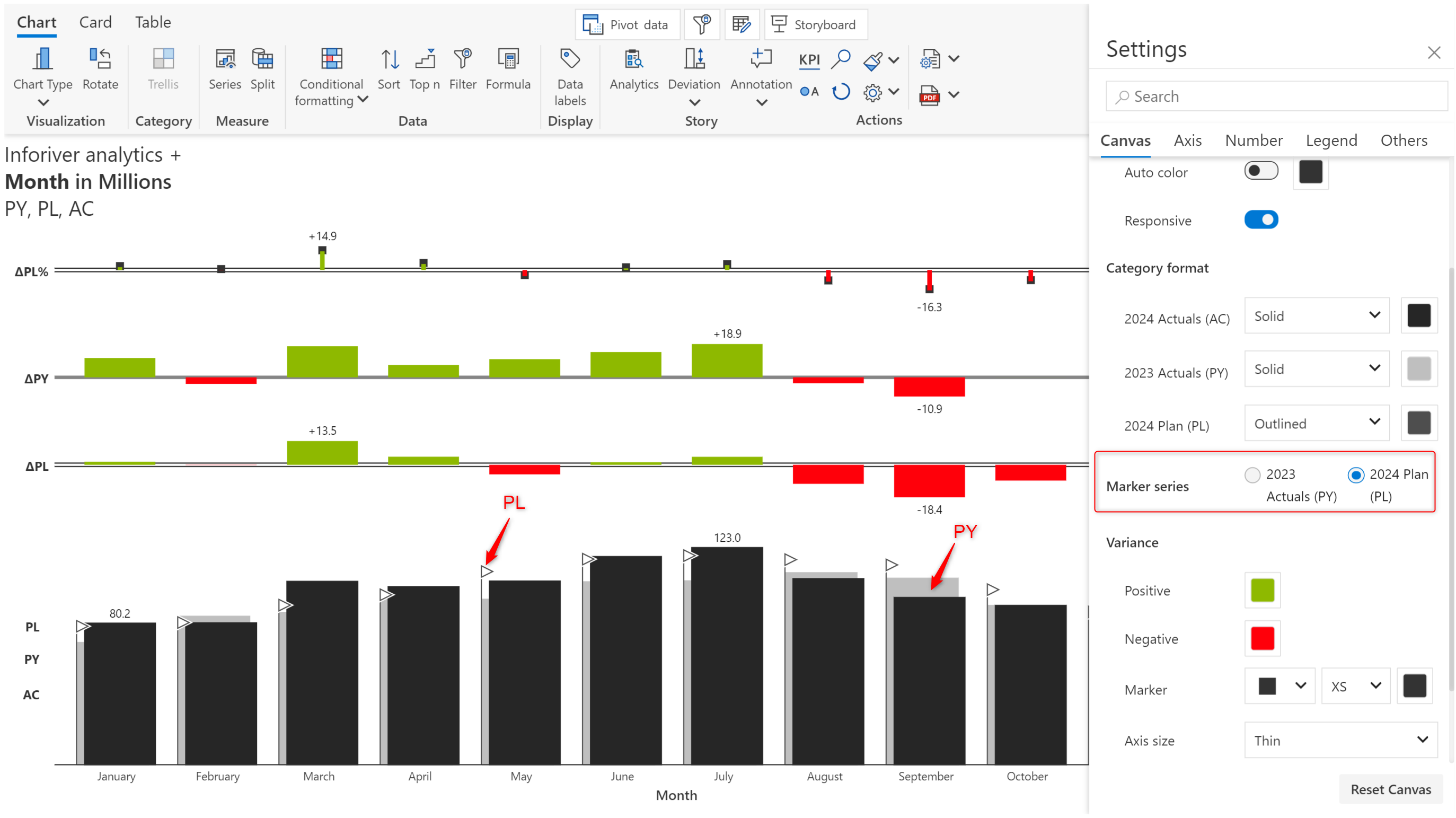This screenshot has height=818, width=1456.
Task: Click the Sort icon
Action: [389, 58]
